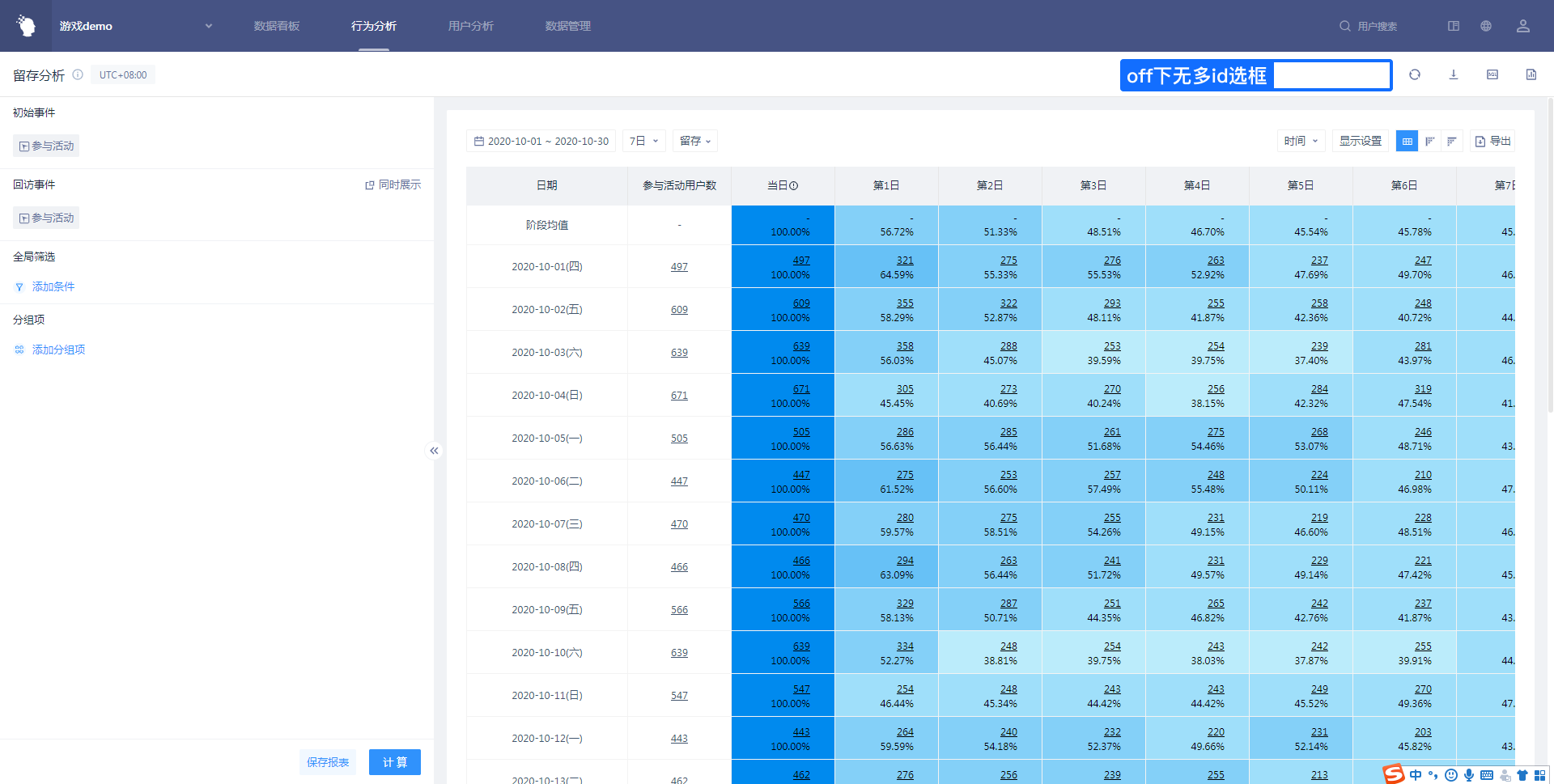
Task: Open the 时间 dropdown
Action: click(1301, 141)
